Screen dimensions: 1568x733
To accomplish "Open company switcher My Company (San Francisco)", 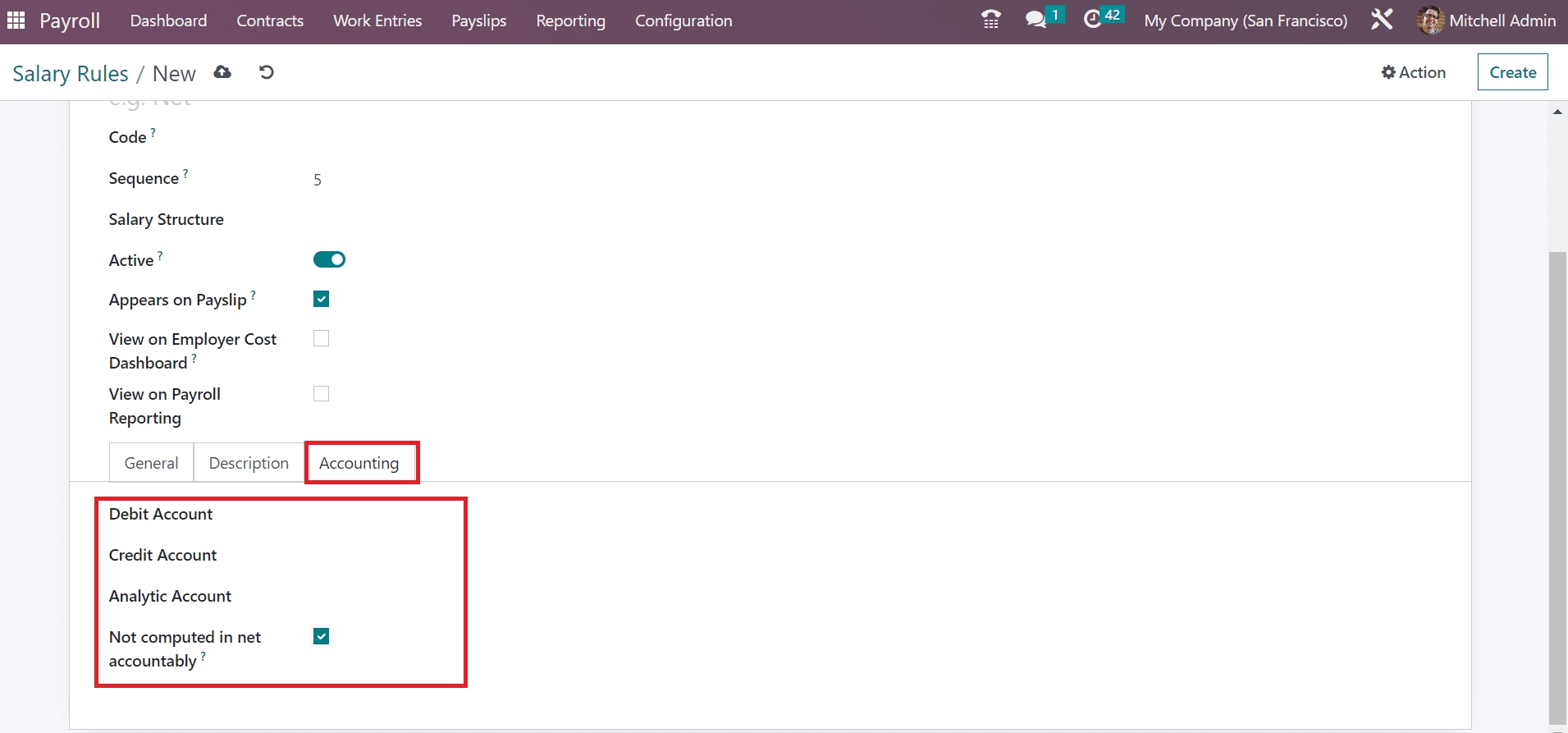I will (x=1245, y=21).
